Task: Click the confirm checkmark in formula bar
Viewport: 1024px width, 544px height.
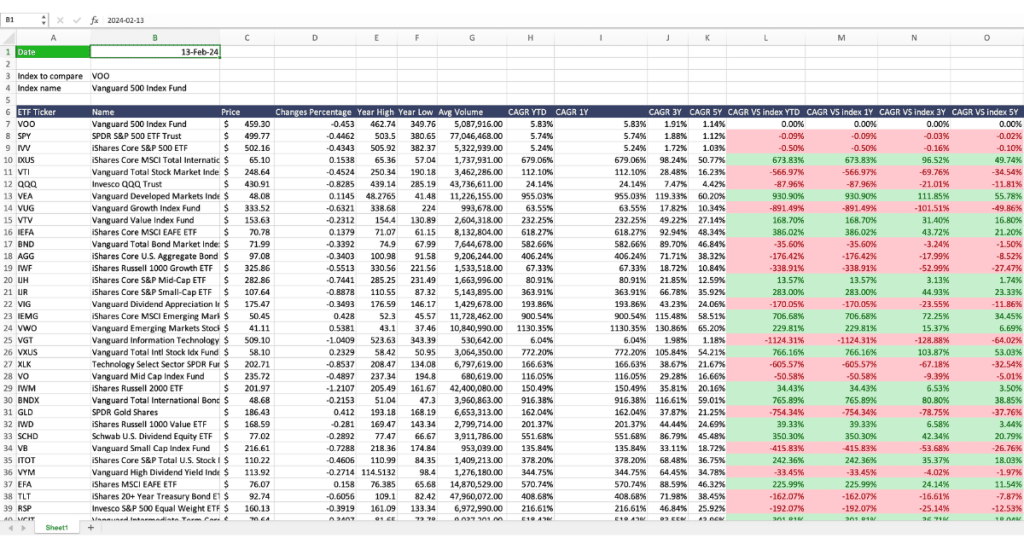Action: pos(77,19)
